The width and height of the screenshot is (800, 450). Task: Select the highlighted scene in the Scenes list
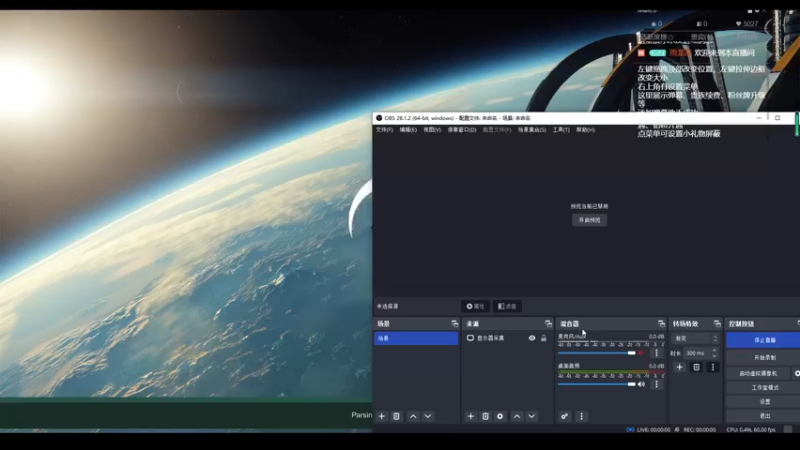tap(416, 338)
